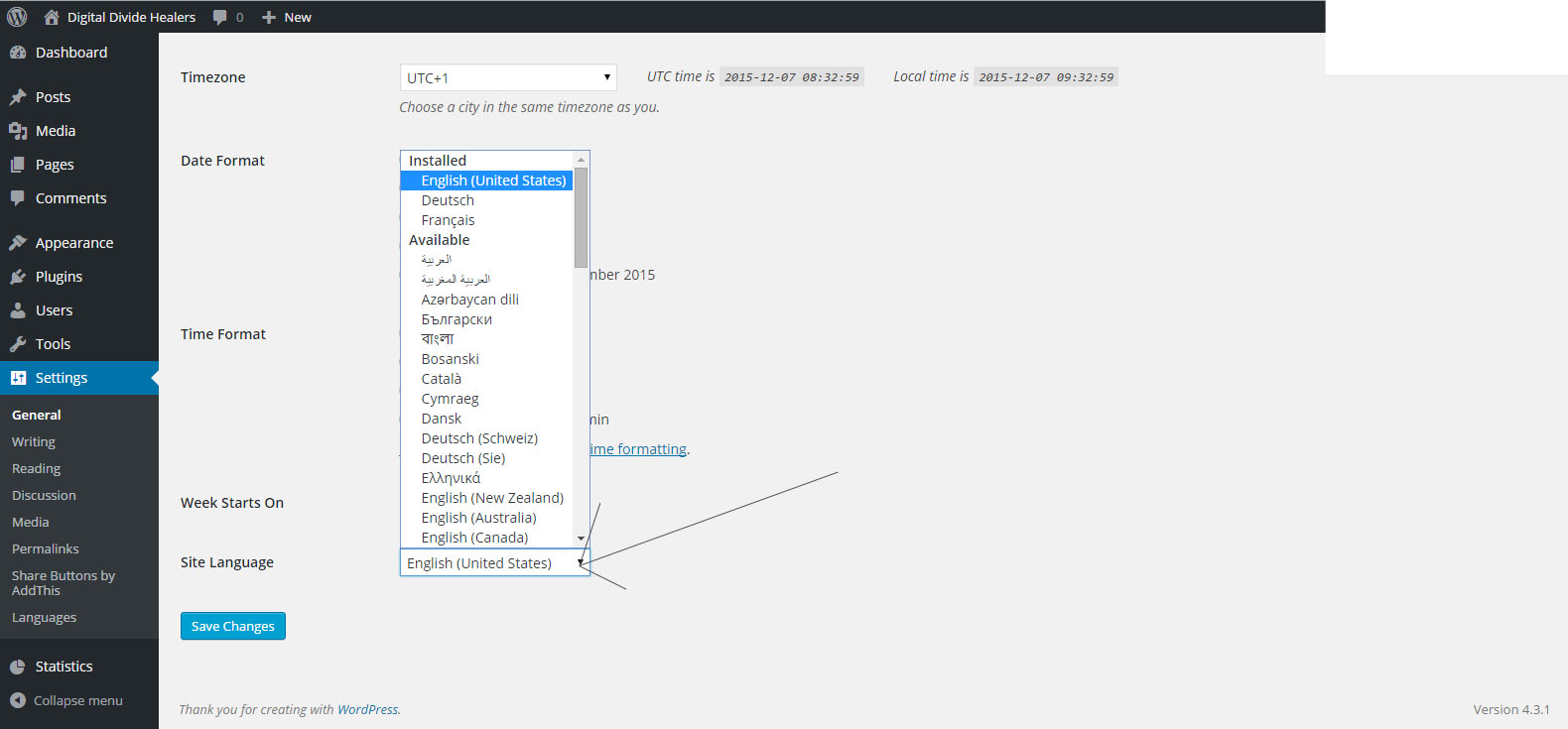Click New in the admin bar
Screen dimensions: 1568x729
tap(298, 17)
